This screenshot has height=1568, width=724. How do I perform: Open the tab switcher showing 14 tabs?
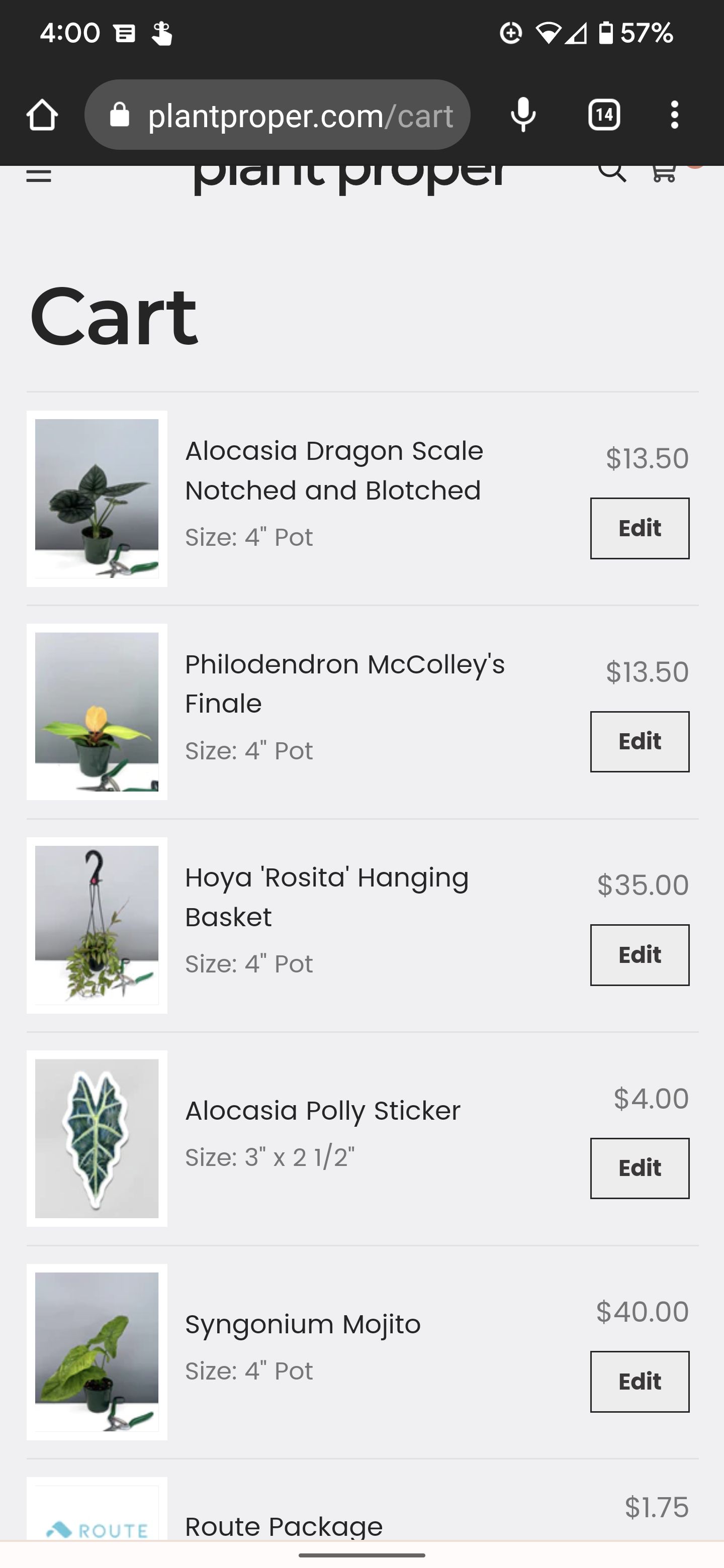pos(604,115)
